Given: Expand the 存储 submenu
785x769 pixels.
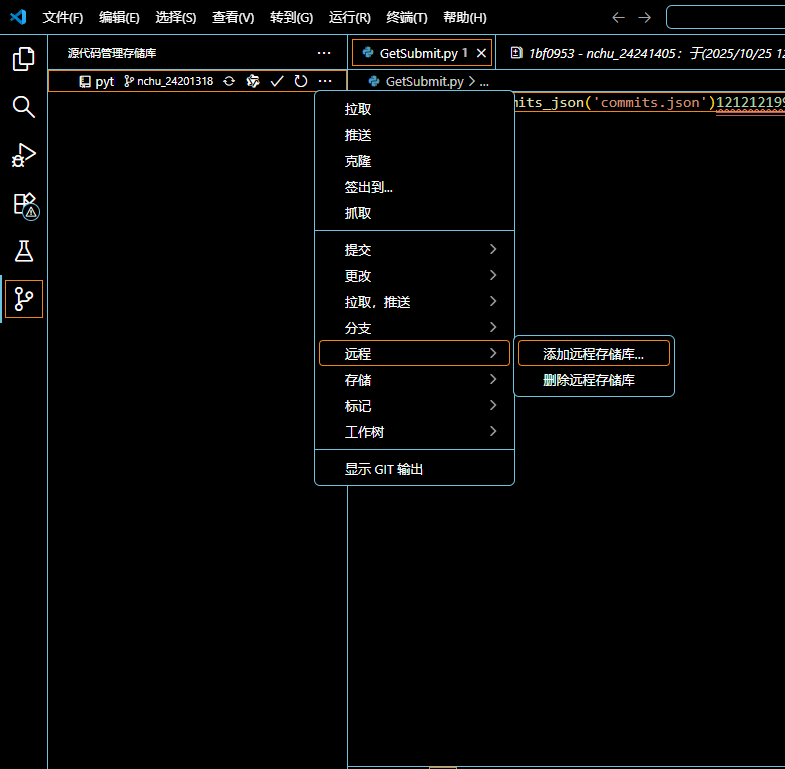Looking at the screenshot, I should click(x=415, y=380).
